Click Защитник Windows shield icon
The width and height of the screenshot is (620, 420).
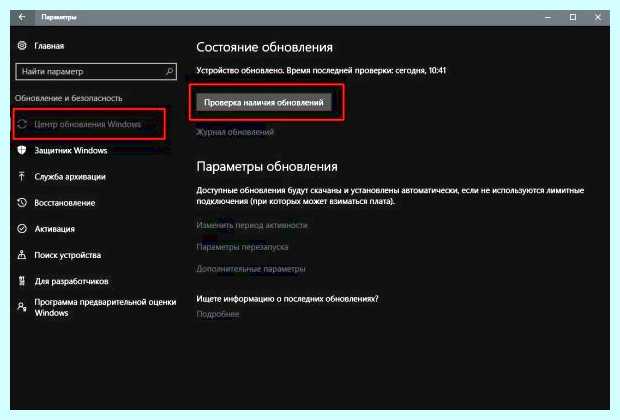coord(22,150)
